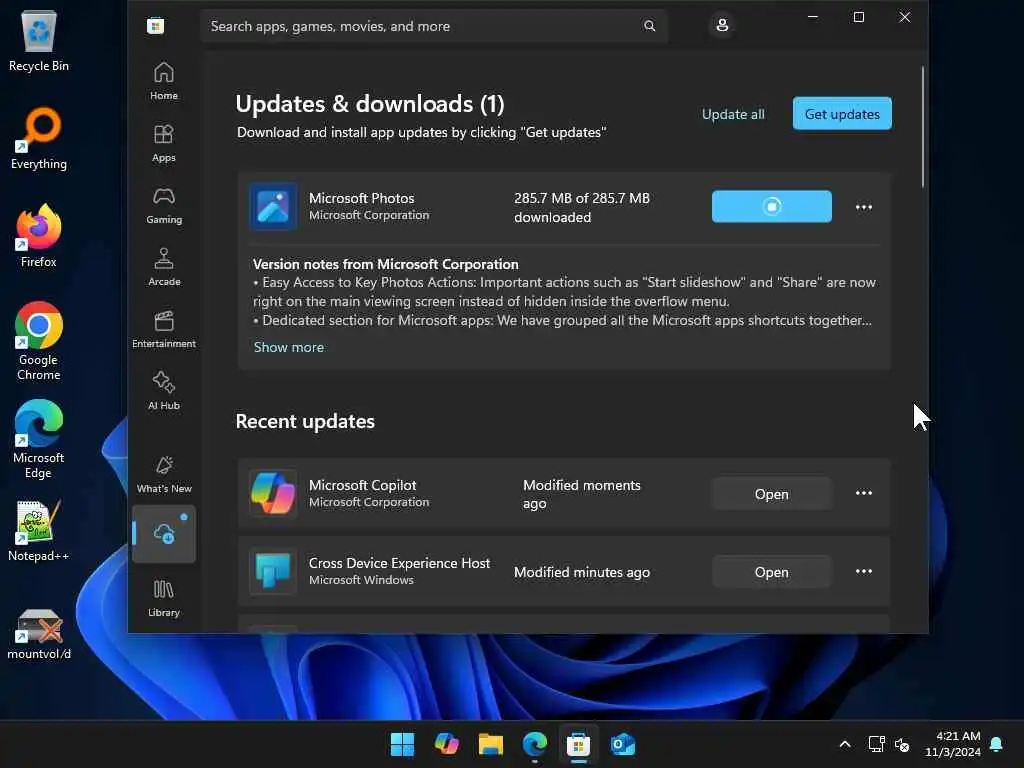This screenshot has width=1024, height=768.
Task: Show hidden system tray icons
Action: coord(844,744)
